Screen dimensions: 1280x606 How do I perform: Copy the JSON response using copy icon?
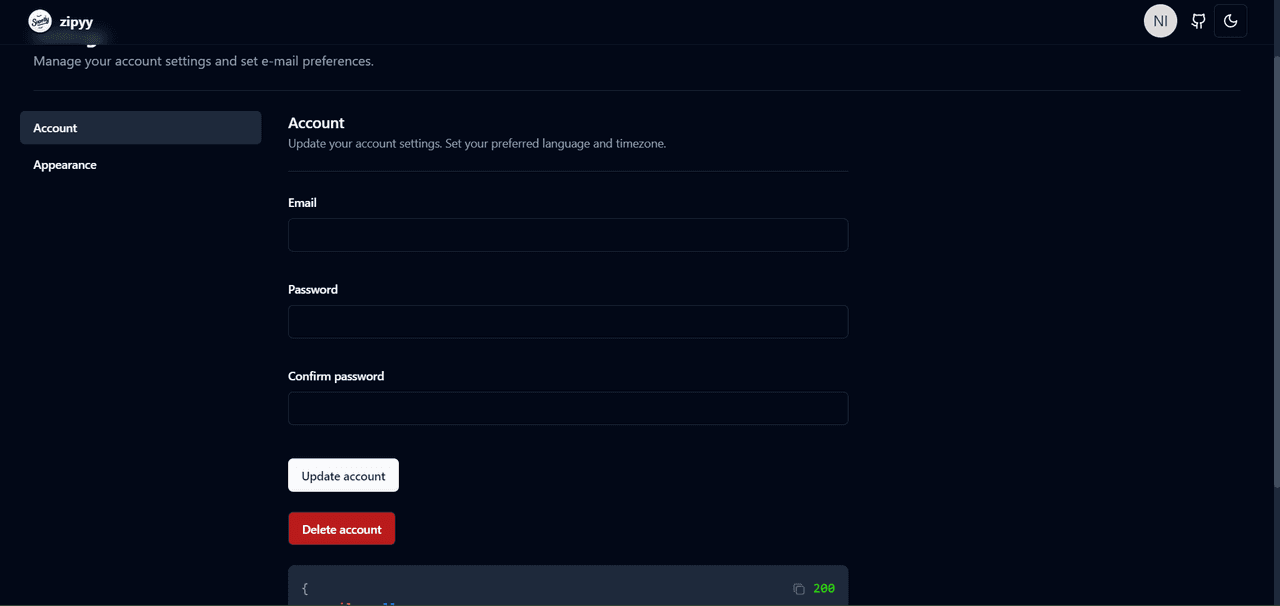[798, 589]
